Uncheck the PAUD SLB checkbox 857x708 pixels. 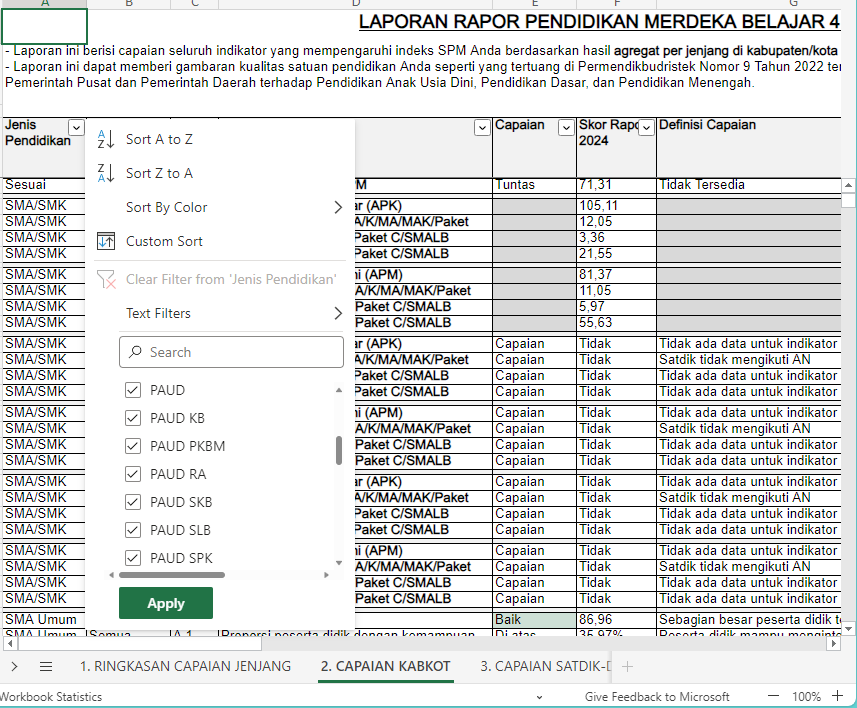[x=132, y=530]
